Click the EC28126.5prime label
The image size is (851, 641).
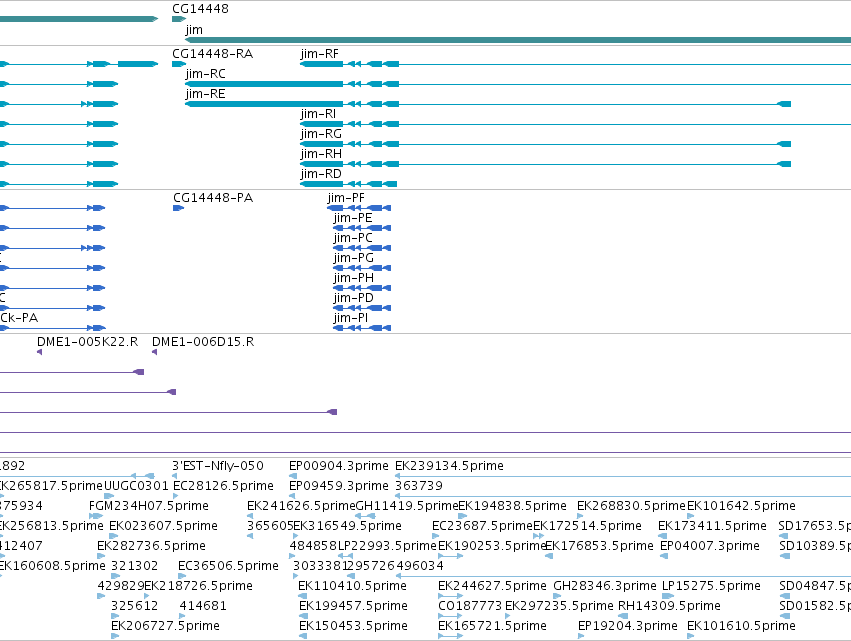pos(223,486)
